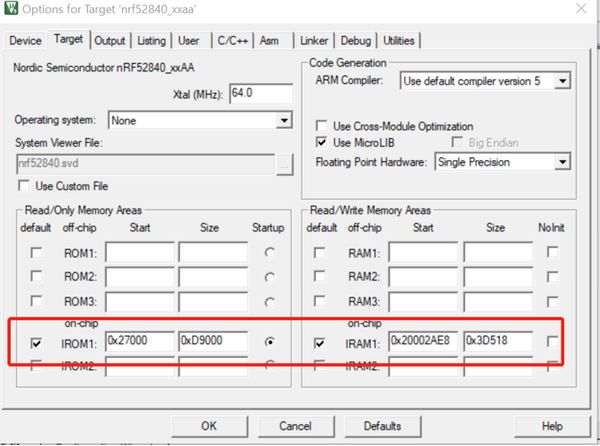
Task: Check the ROM1 default checkbox
Action: pyautogui.click(x=36, y=253)
